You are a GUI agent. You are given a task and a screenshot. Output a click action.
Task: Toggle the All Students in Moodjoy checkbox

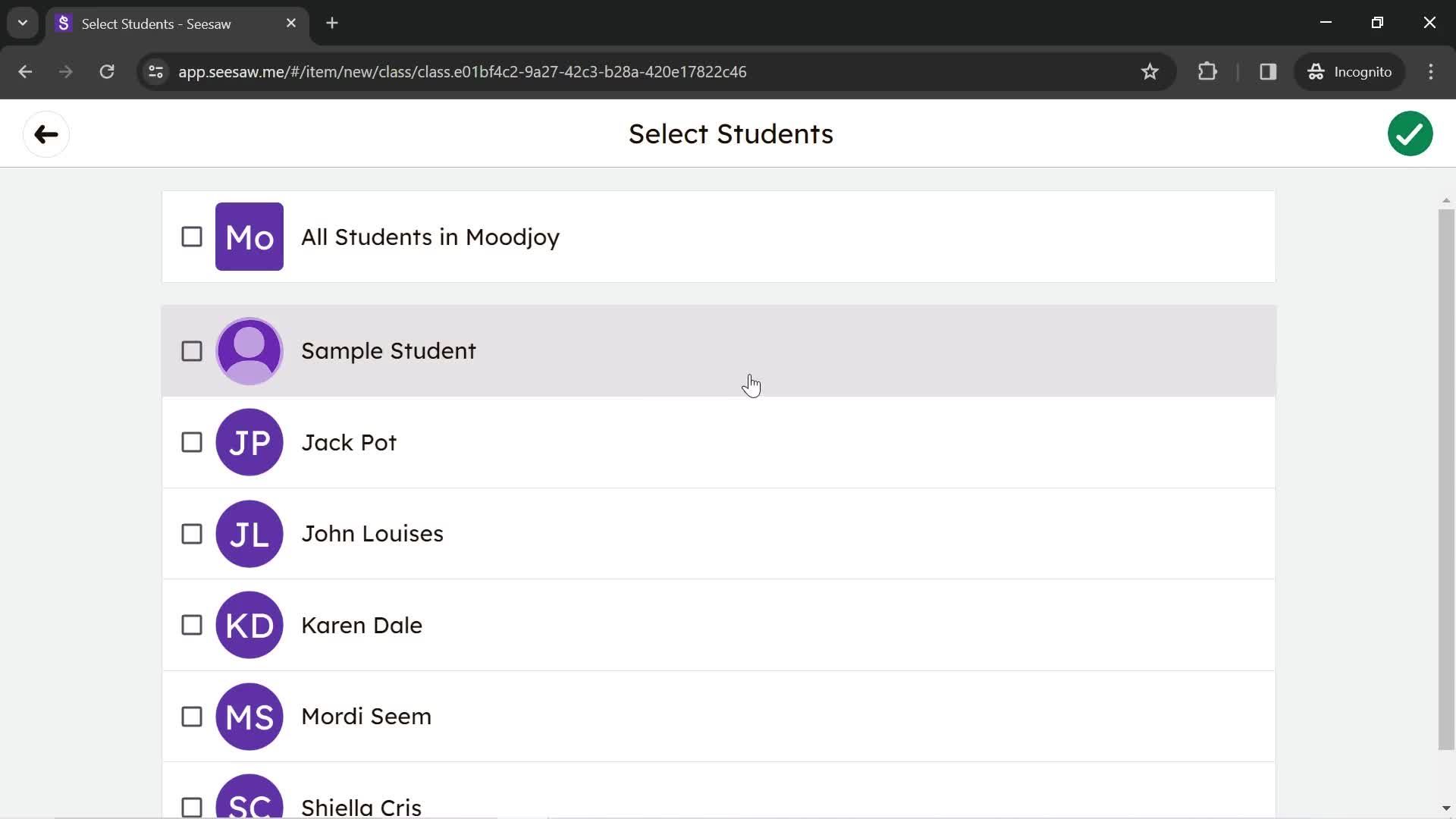pos(191,236)
